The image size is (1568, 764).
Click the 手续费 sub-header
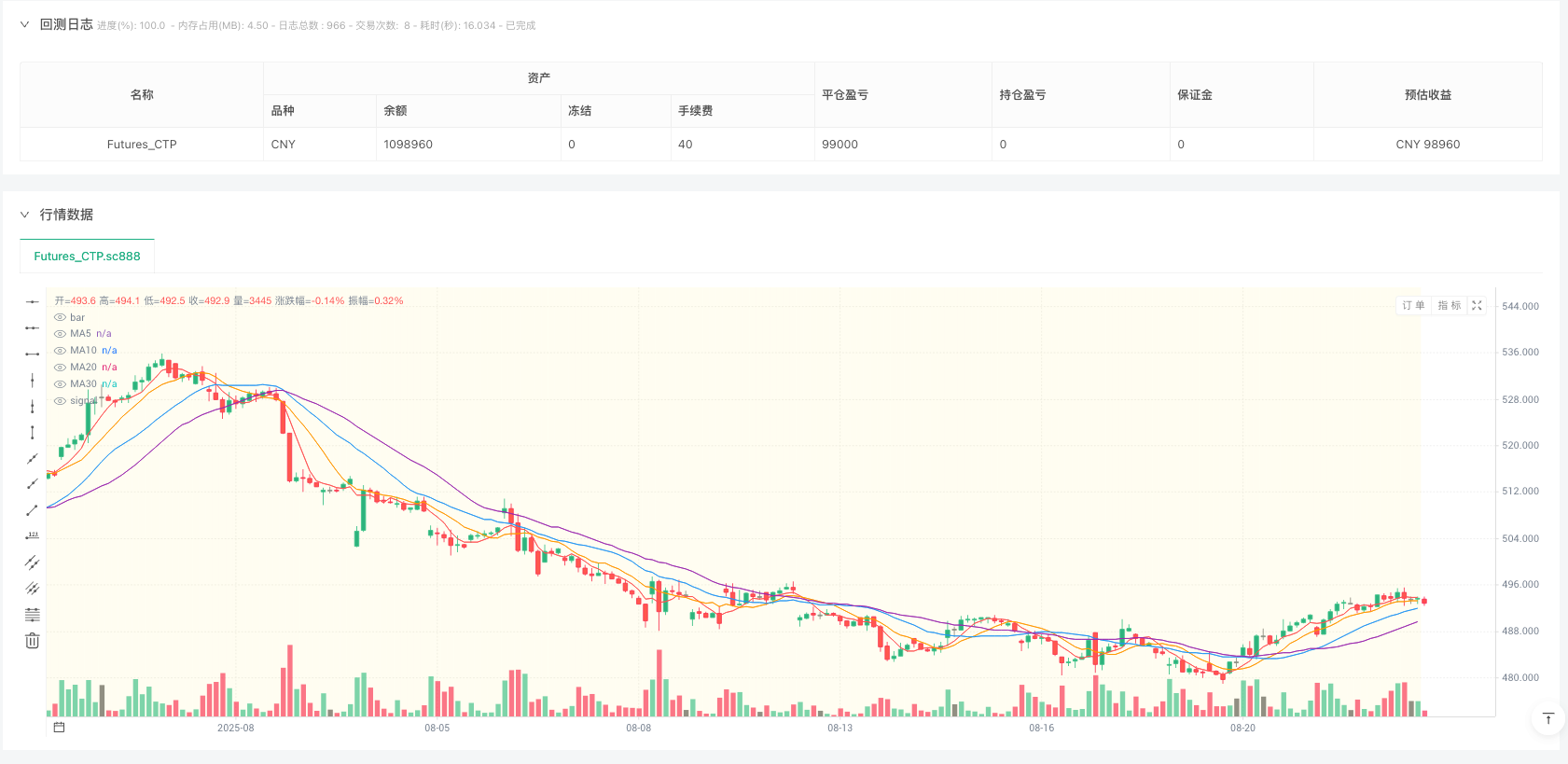tap(742, 111)
